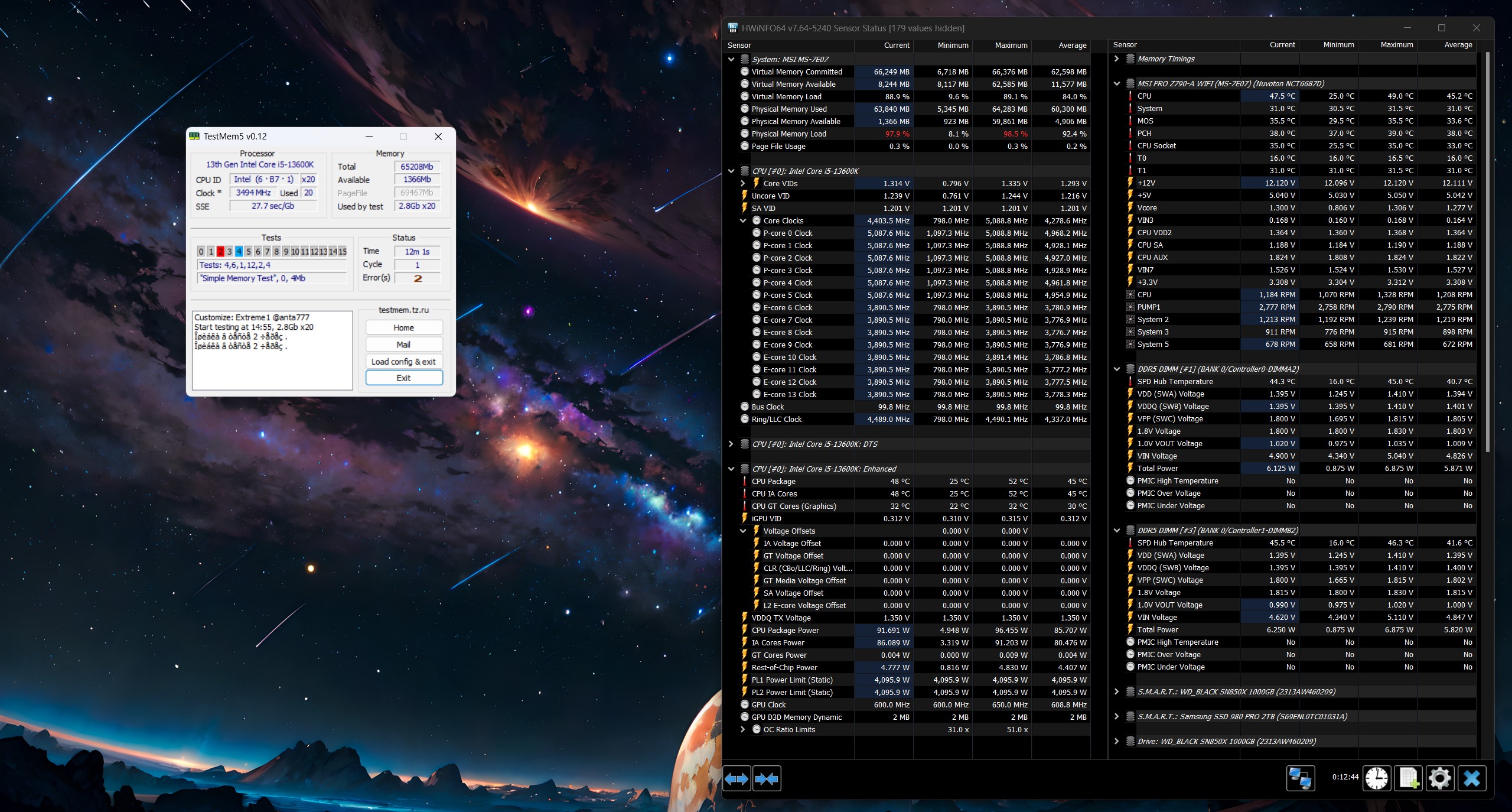Expand the i5-13600K: DTS sensor group
Screen dimensions: 1512x812
pos(731,444)
